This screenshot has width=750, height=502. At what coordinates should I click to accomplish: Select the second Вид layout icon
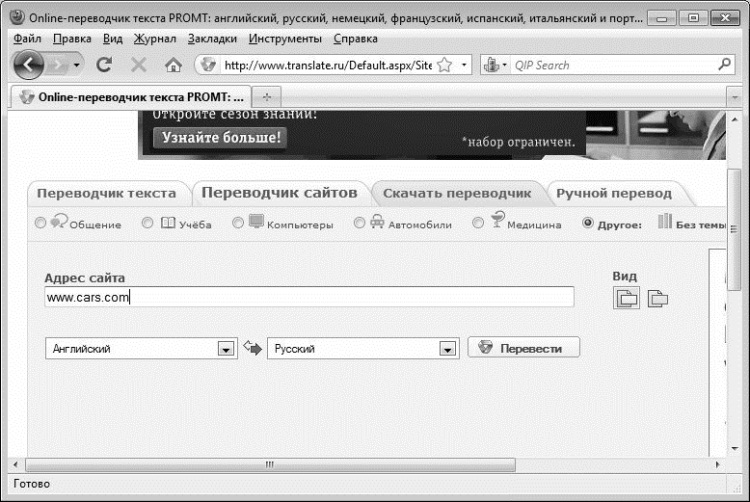pos(657,297)
